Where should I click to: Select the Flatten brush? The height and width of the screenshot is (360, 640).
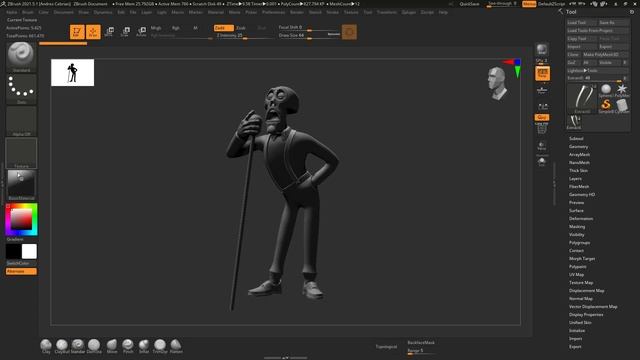coord(176,346)
